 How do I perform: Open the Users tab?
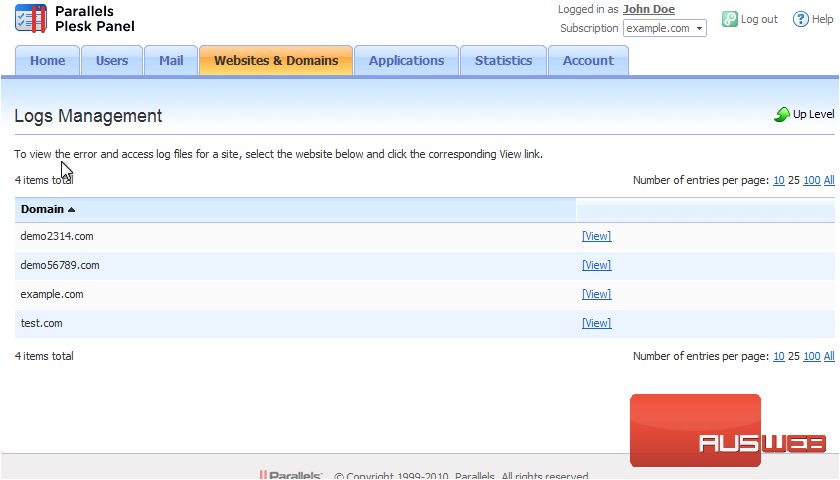pyautogui.click(x=112, y=61)
